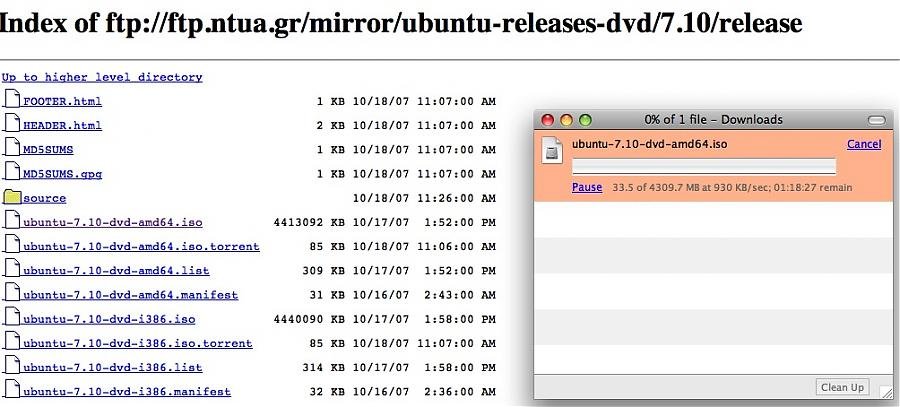Image resolution: width=900 pixels, height=407 pixels.
Task: Click the file icon beside HEADER.html
Action: pos(12,124)
